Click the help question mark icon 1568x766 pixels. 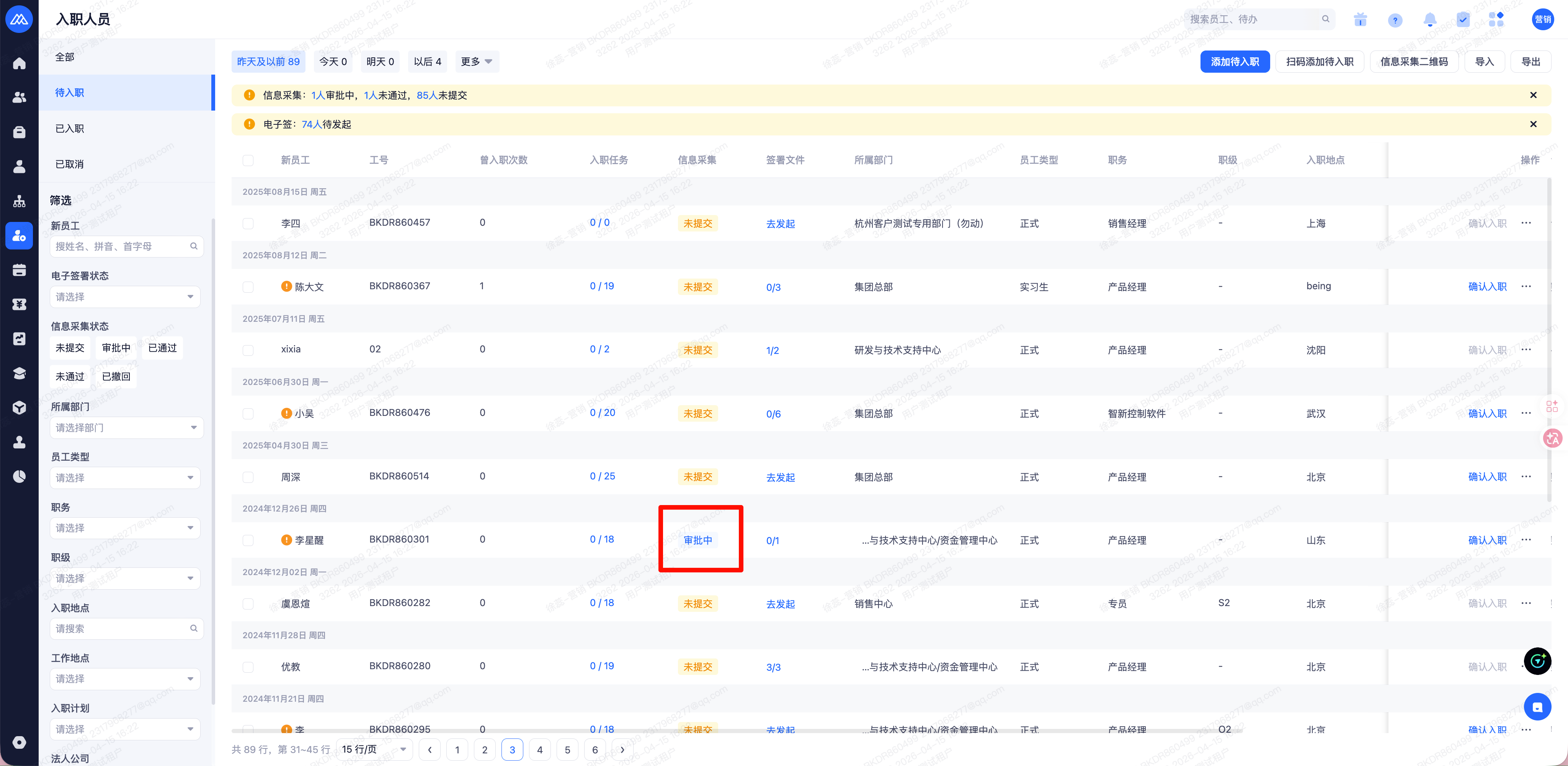pos(1395,20)
